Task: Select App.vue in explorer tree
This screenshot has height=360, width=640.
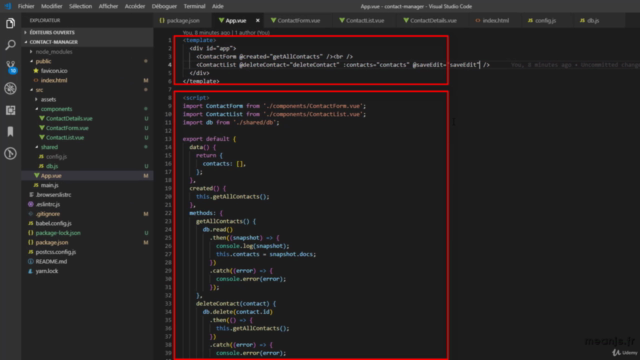Action: (87, 176)
